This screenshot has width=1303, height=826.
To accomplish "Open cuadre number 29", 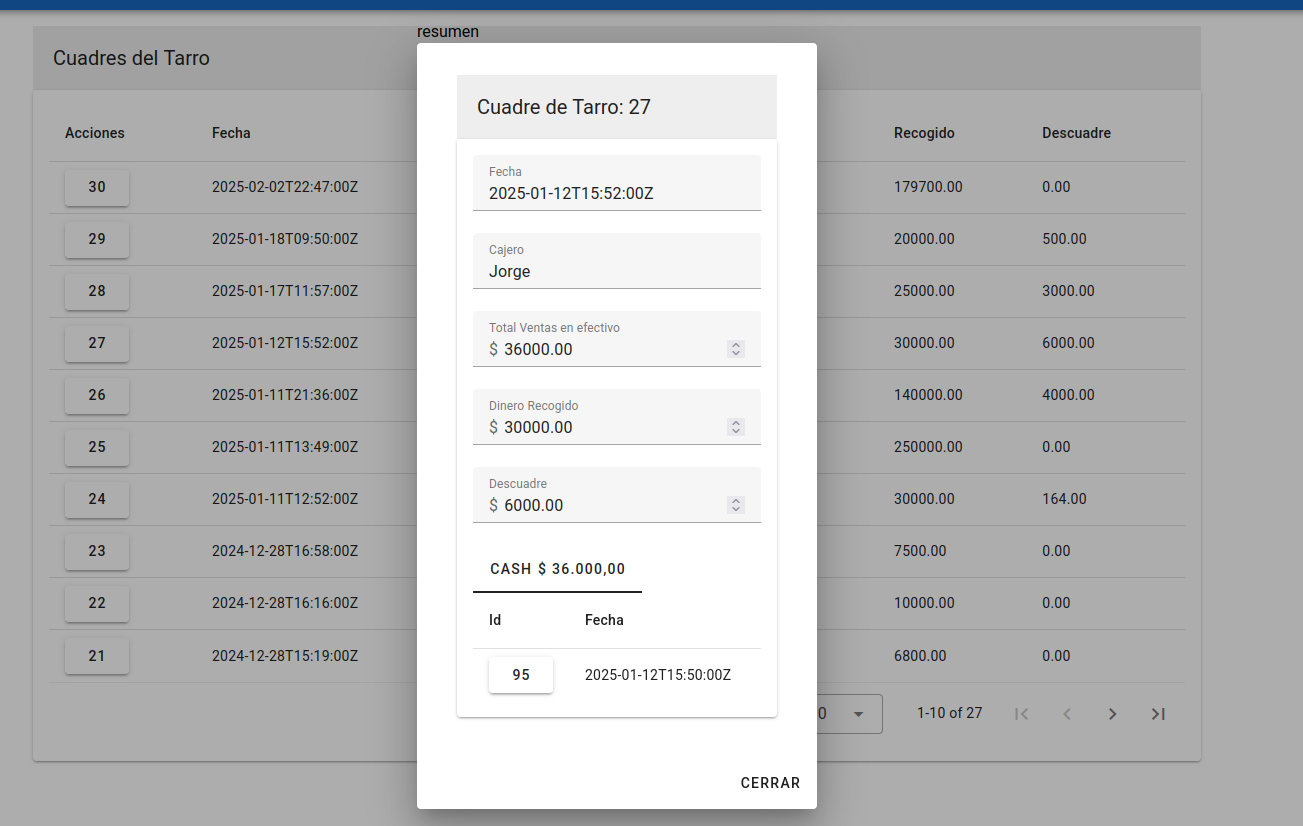I will click(x=97, y=239).
